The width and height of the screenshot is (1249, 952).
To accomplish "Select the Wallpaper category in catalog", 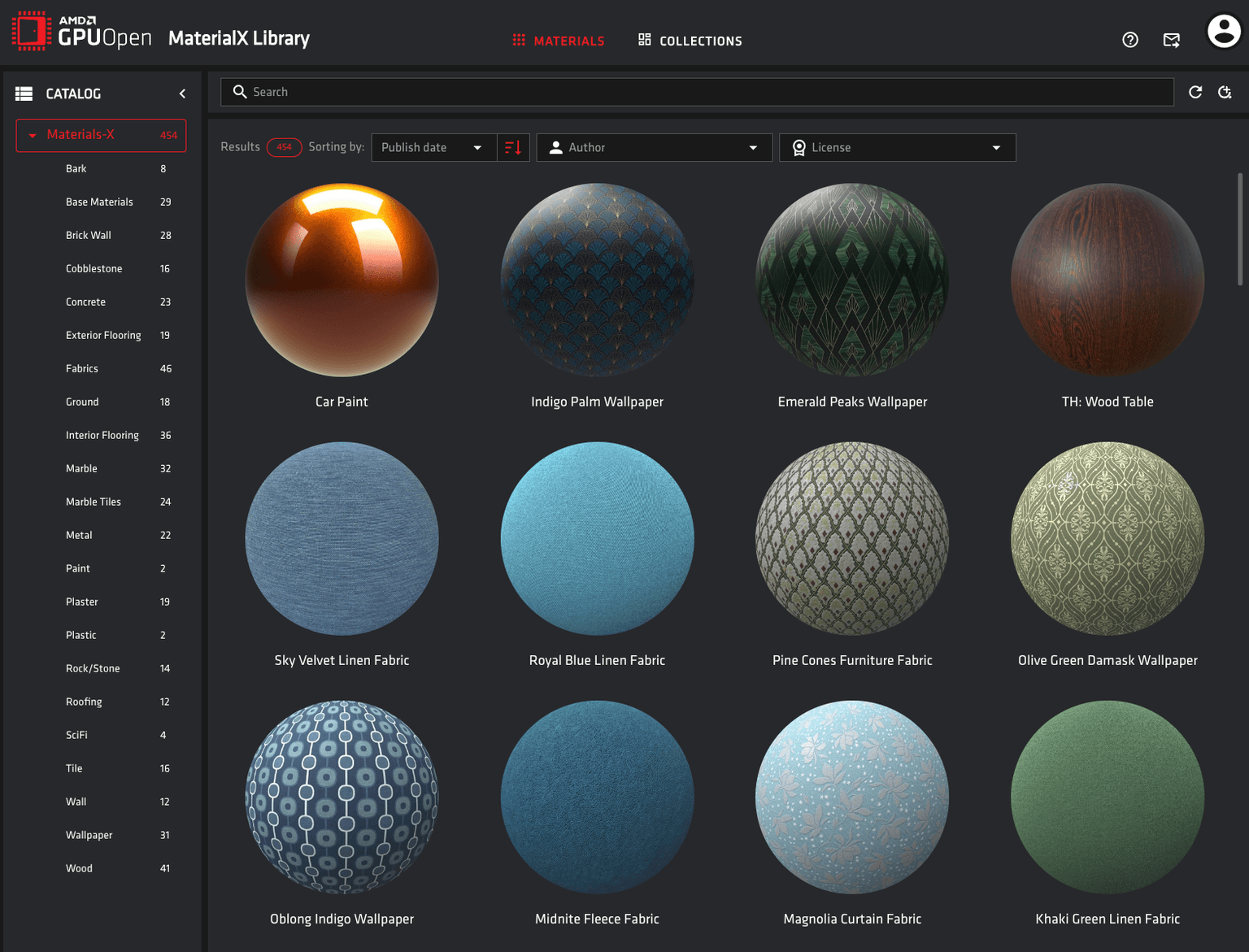I will (x=89, y=835).
